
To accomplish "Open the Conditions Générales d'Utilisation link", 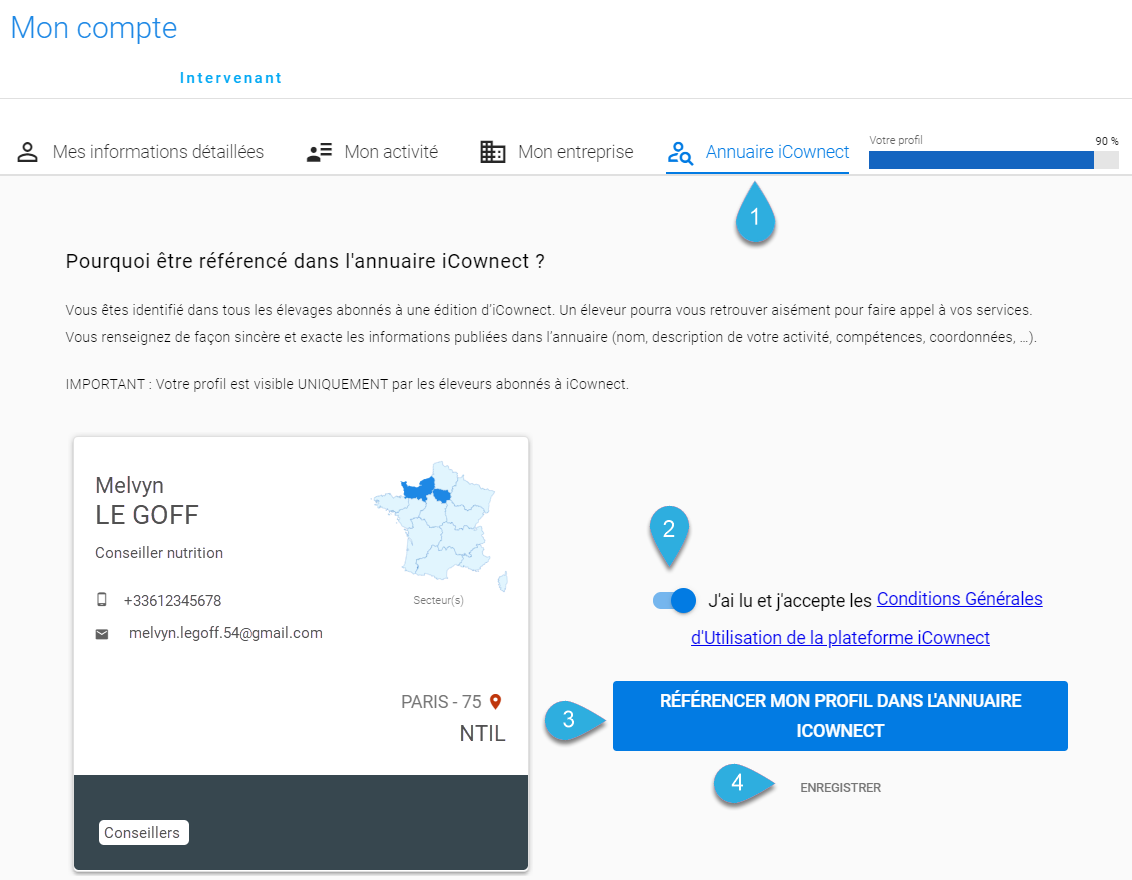I will [x=866, y=618].
